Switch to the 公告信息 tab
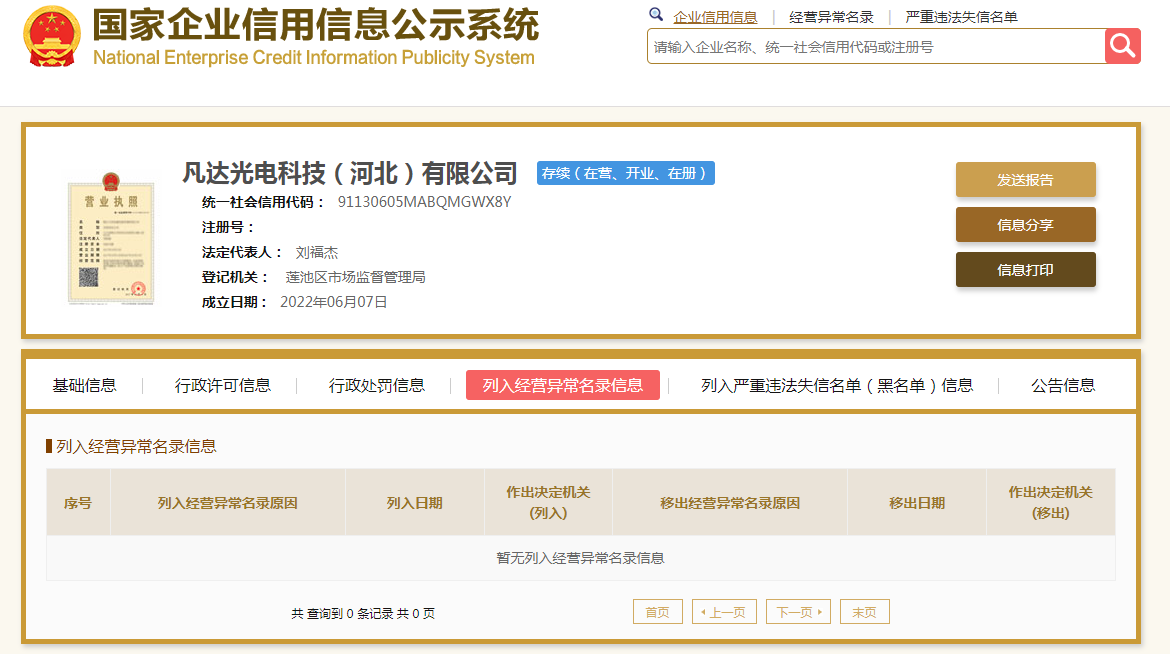Image resolution: width=1170 pixels, height=654 pixels. pos(1063,385)
